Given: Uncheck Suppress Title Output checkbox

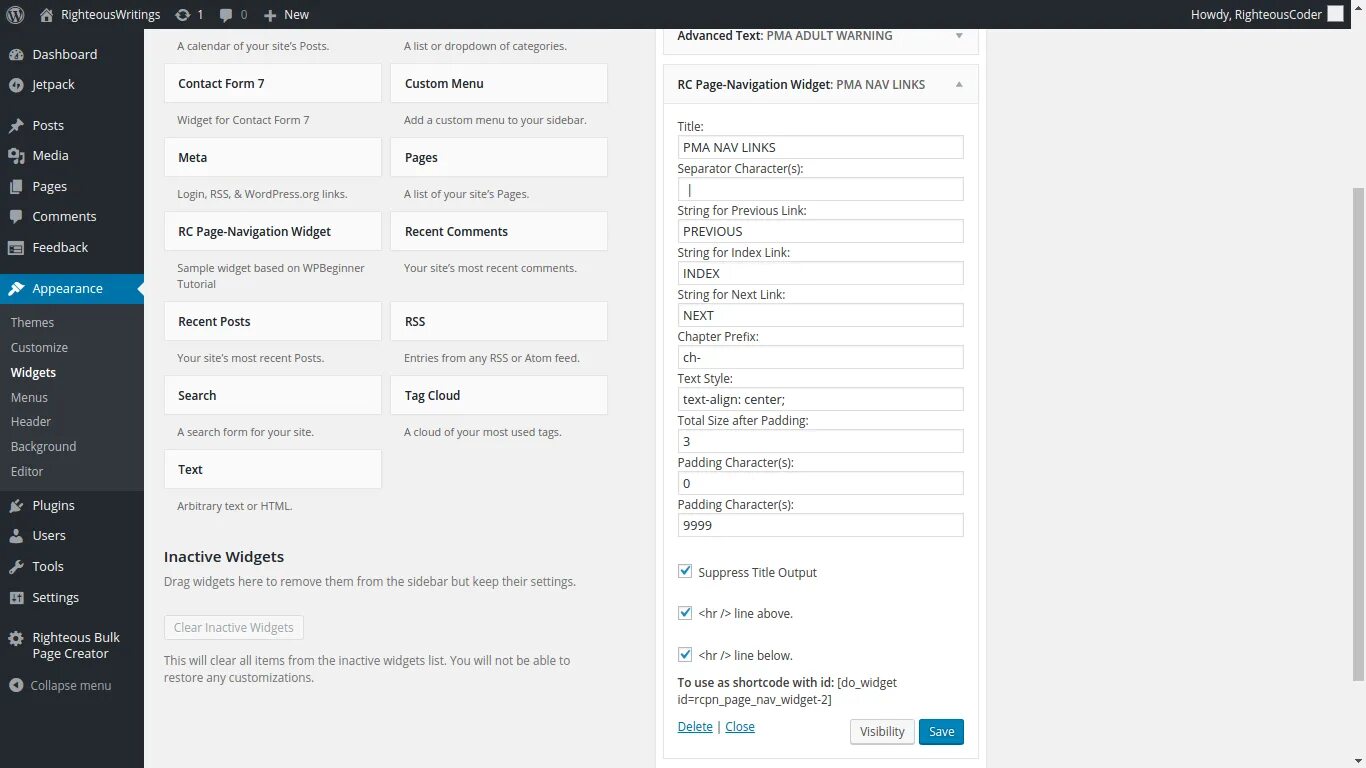Looking at the screenshot, I should click(x=685, y=571).
